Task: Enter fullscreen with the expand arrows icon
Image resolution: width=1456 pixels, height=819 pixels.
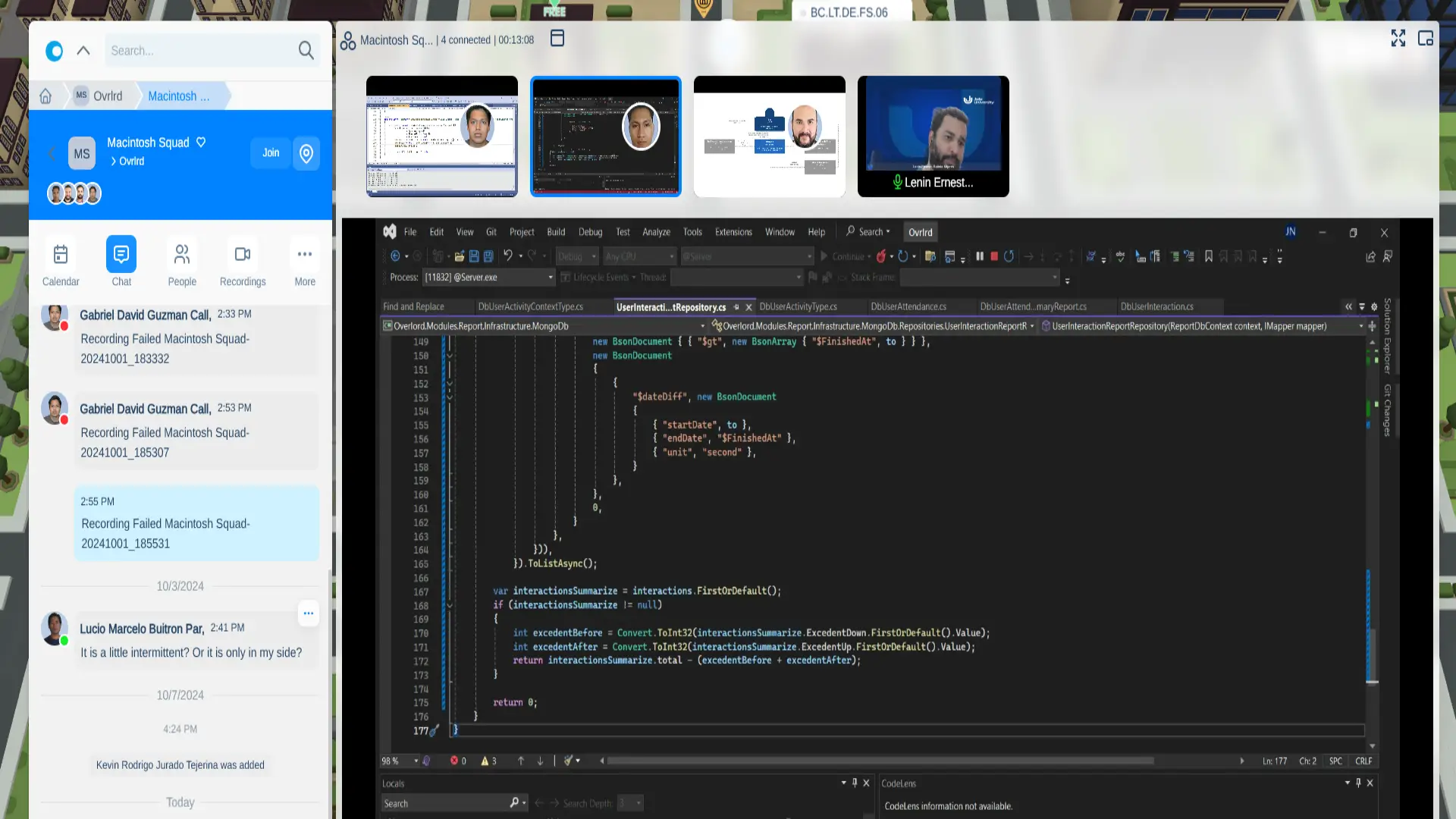Action: pyautogui.click(x=1398, y=39)
